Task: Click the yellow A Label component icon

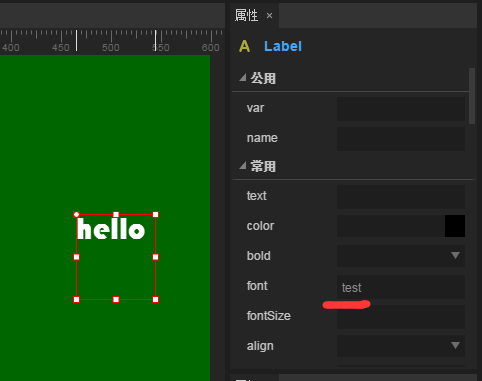Action: 244,46
